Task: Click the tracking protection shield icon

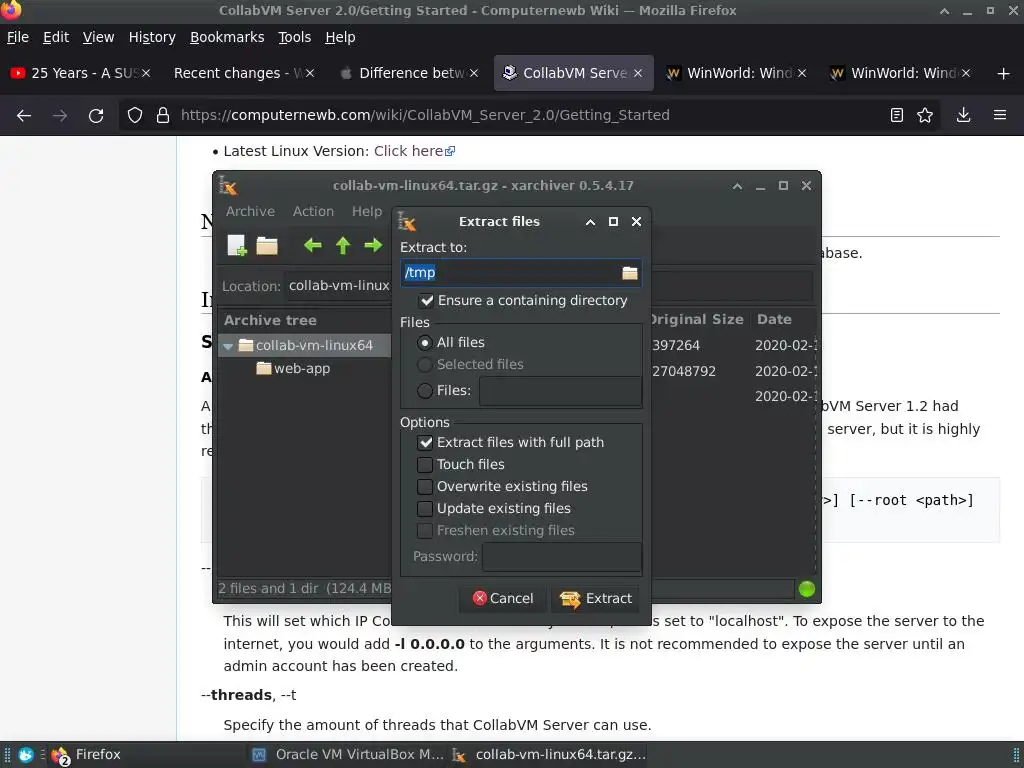Action: click(x=135, y=116)
